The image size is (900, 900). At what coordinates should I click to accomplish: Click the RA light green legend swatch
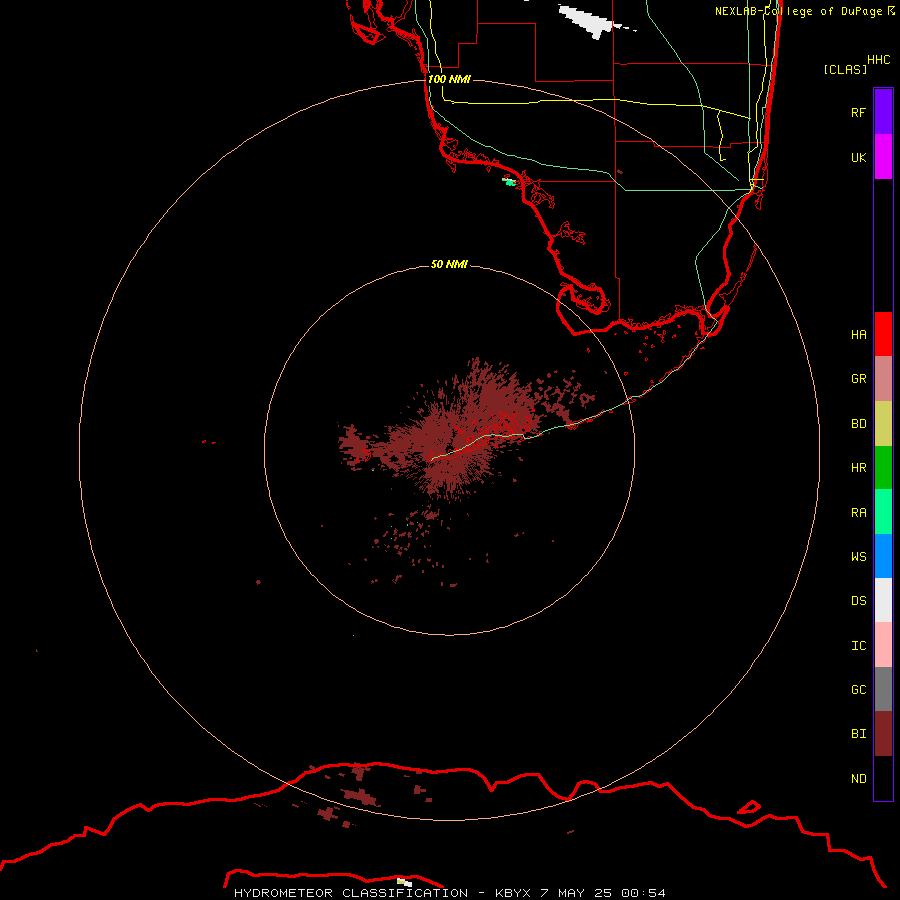pos(883,512)
